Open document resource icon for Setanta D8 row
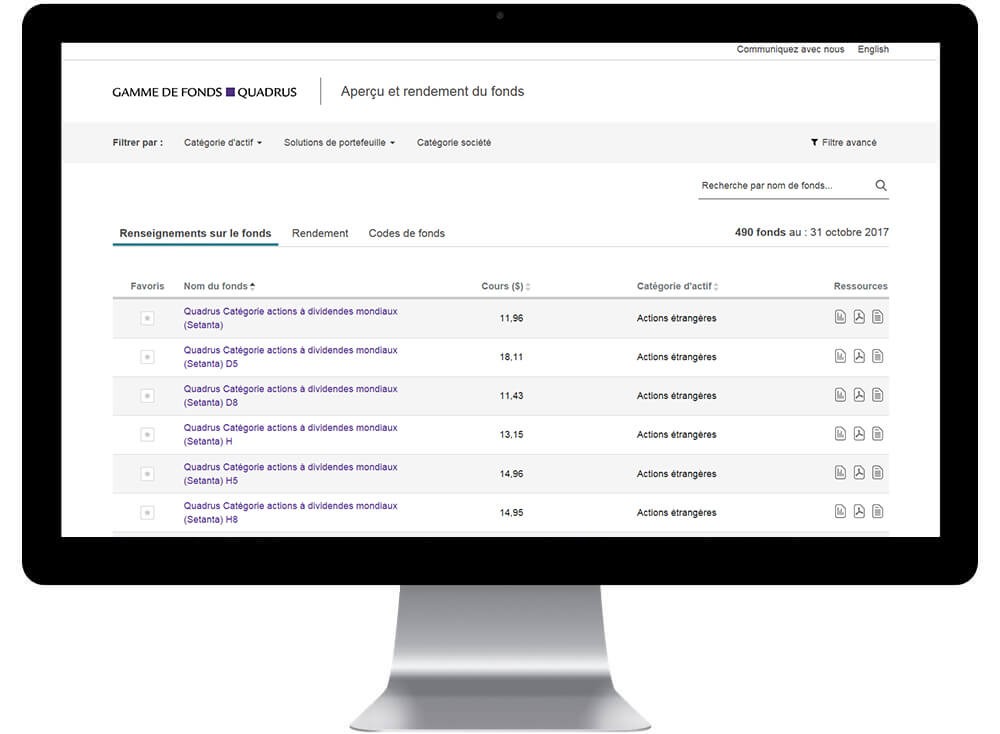 [x=878, y=395]
